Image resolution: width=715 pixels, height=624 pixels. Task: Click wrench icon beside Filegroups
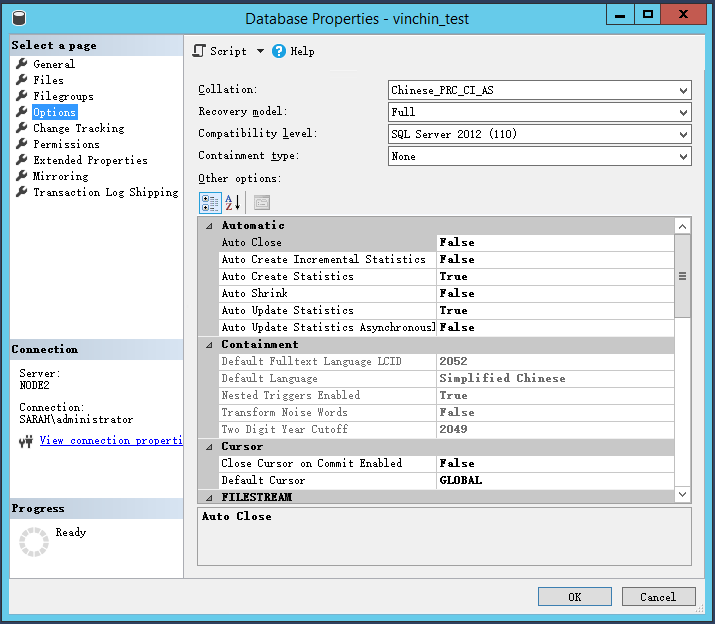(x=21, y=95)
